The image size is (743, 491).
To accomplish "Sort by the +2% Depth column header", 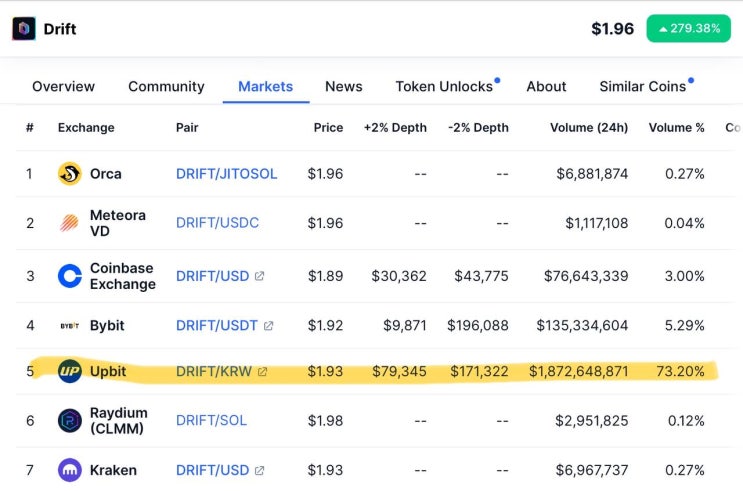I will point(395,127).
